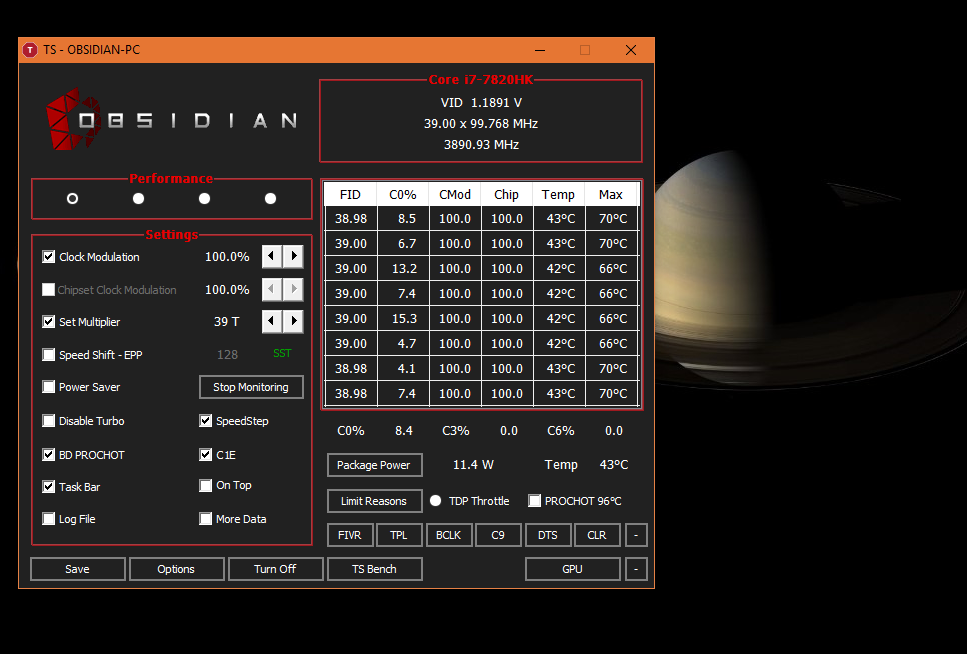The image size is (967, 654).
Task: Click the 128 Speed Shift EPP value
Action: (x=227, y=355)
